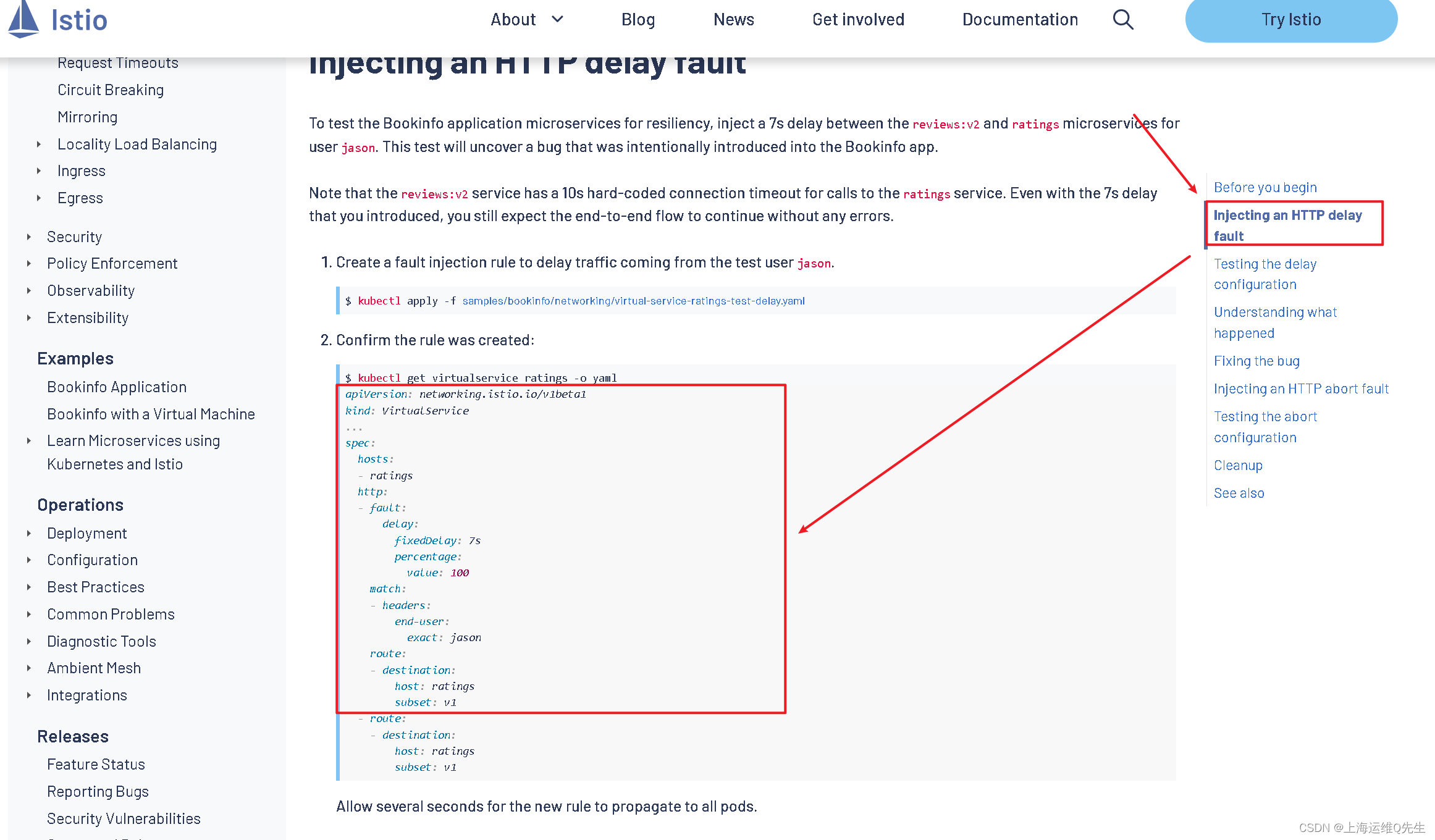Jump to Cleanup section
Screen dimensions: 1435x840
tap(1238, 465)
